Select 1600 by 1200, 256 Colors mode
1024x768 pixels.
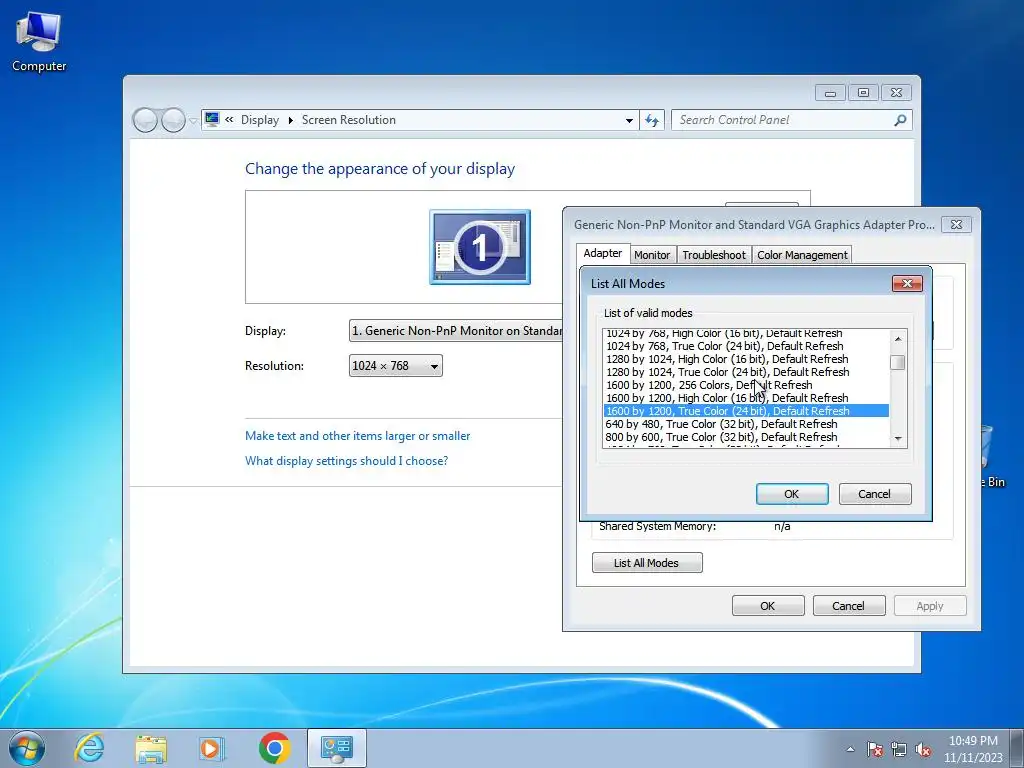[x=746, y=385]
